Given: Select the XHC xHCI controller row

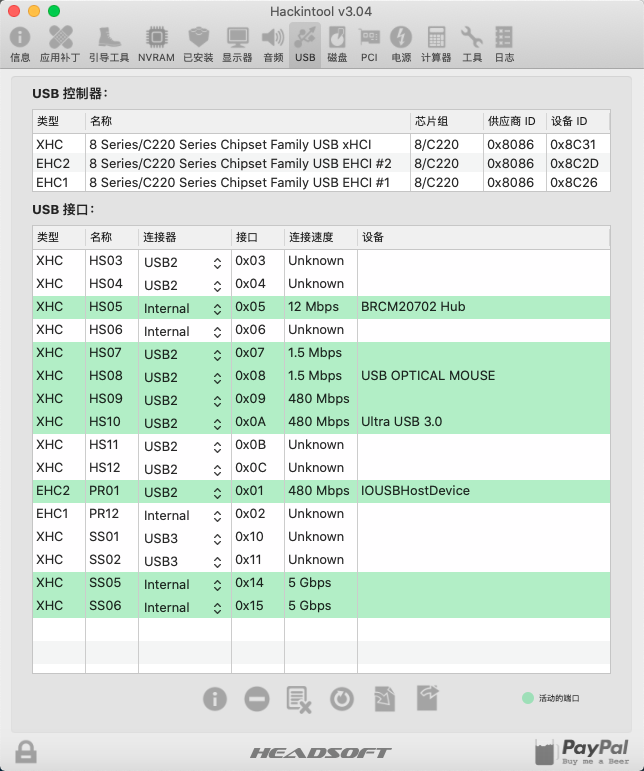Looking at the screenshot, I should pos(322,145).
